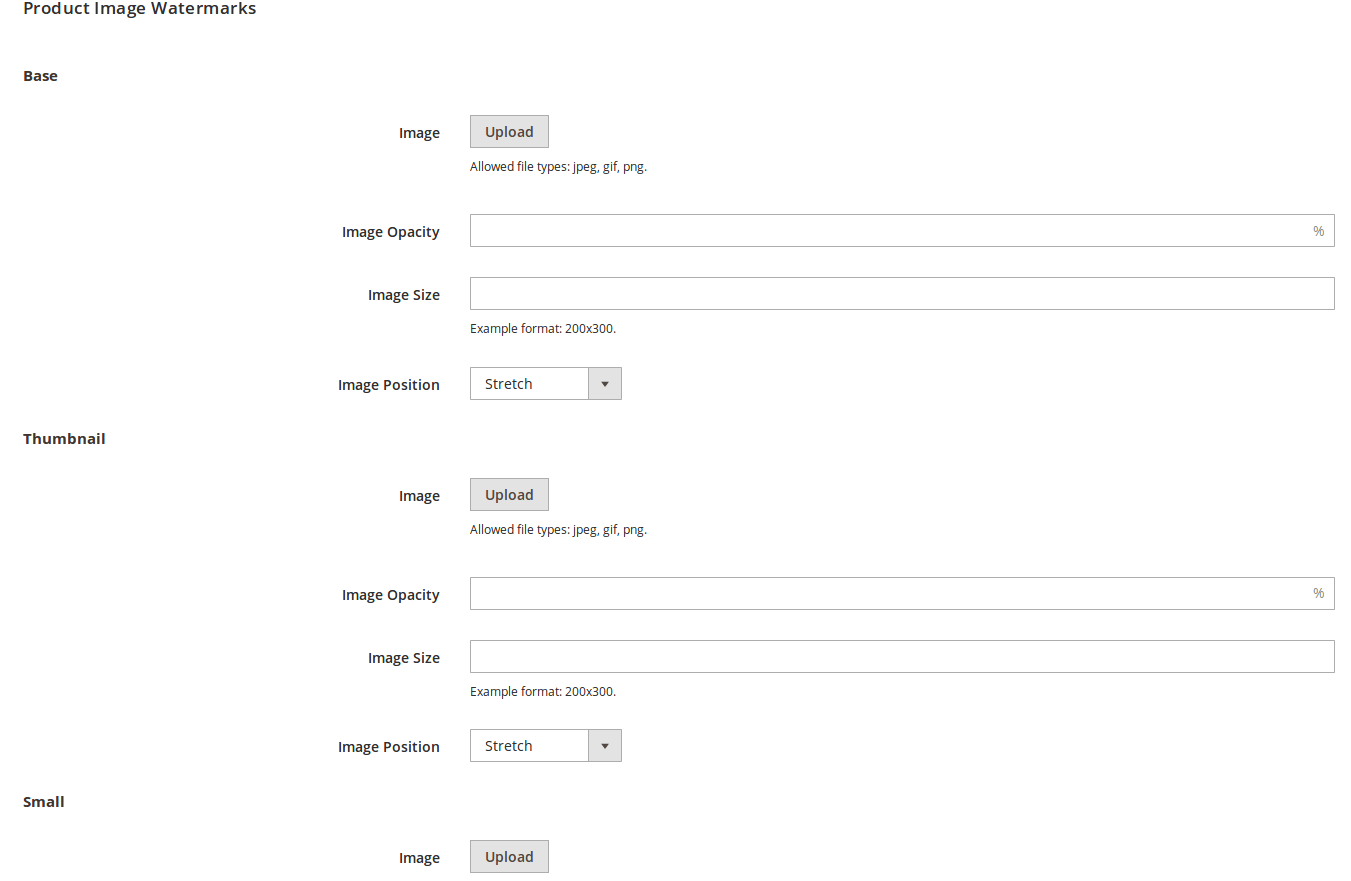Click the Image Opacity label under Base
Screen dimensions: 1351x881
coord(390,231)
